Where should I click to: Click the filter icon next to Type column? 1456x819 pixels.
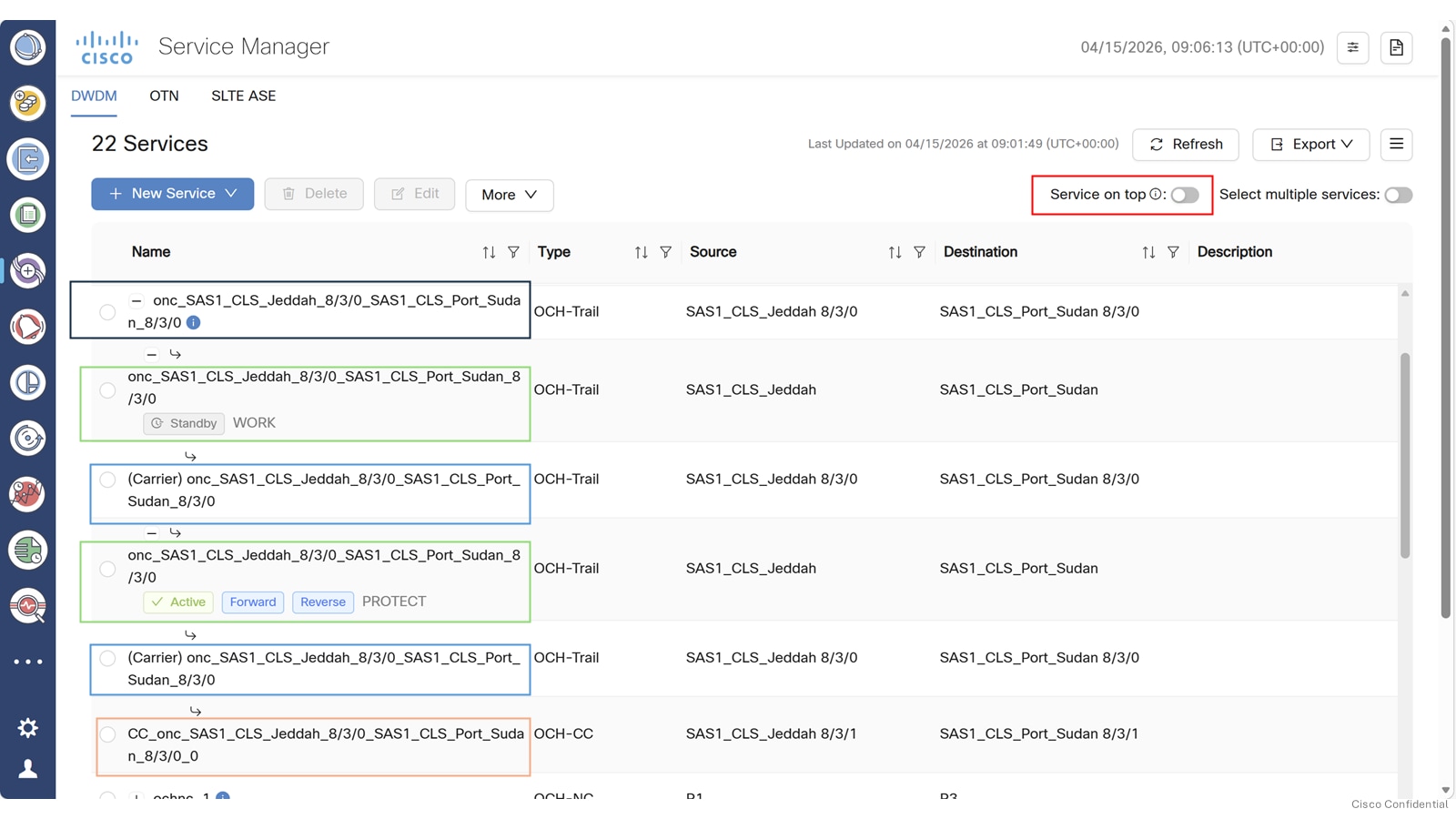point(667,252)
